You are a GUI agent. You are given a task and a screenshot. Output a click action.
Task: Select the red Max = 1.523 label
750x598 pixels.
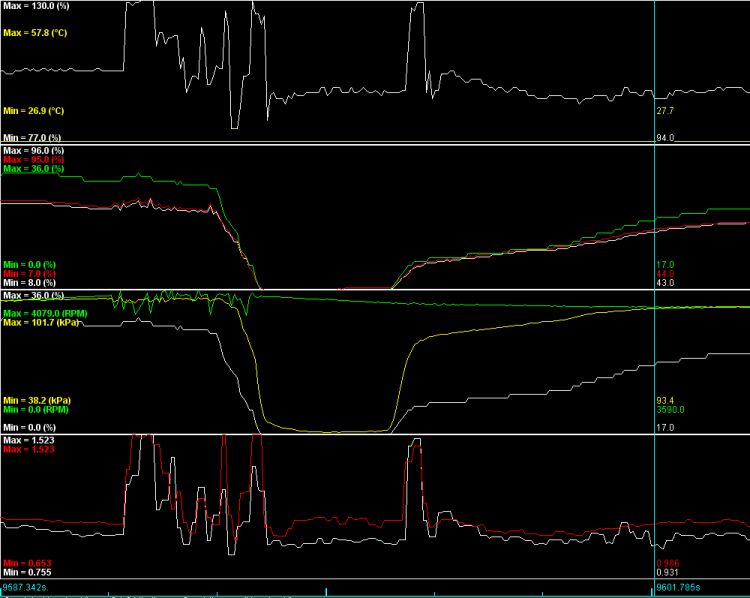[27, 450]
